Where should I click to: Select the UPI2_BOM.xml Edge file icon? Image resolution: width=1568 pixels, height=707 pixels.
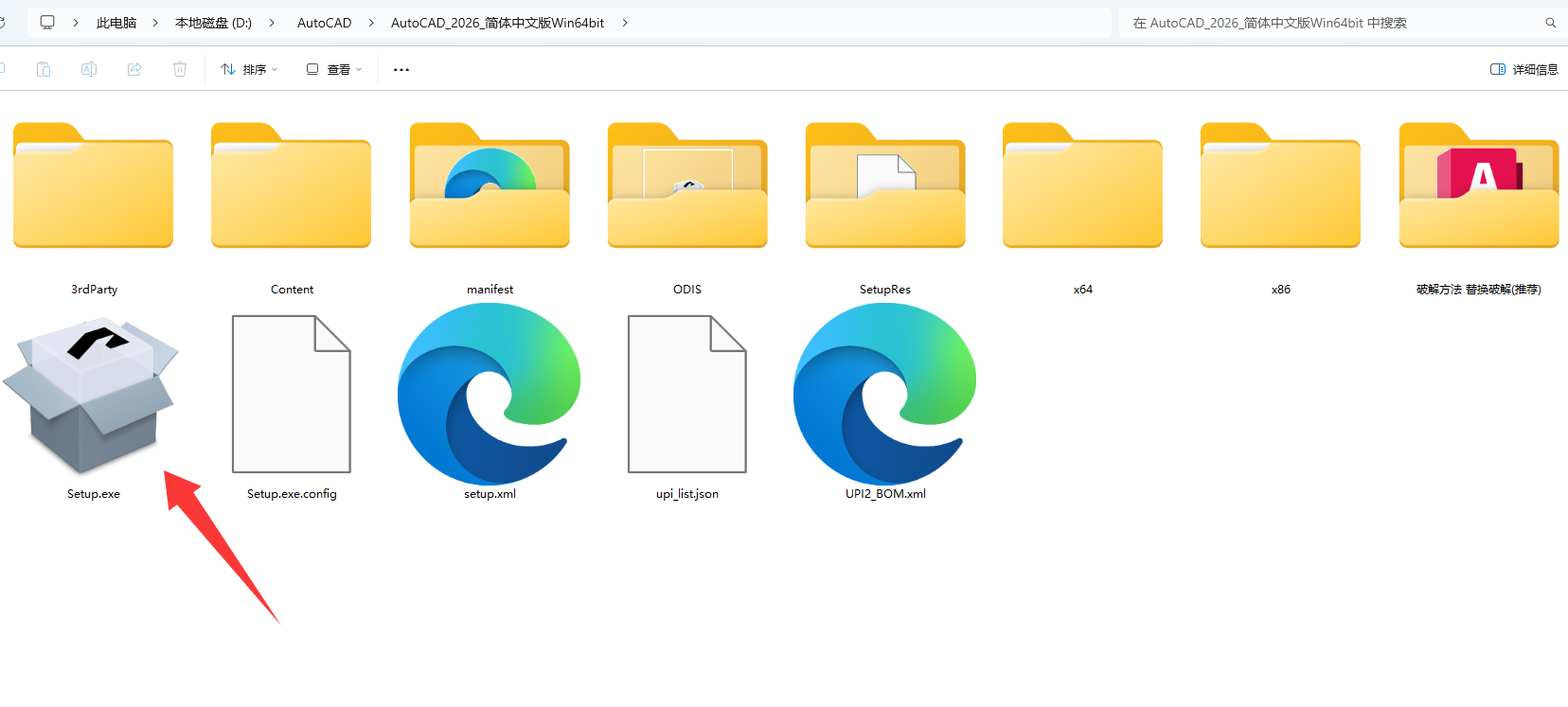click(885, 394)
